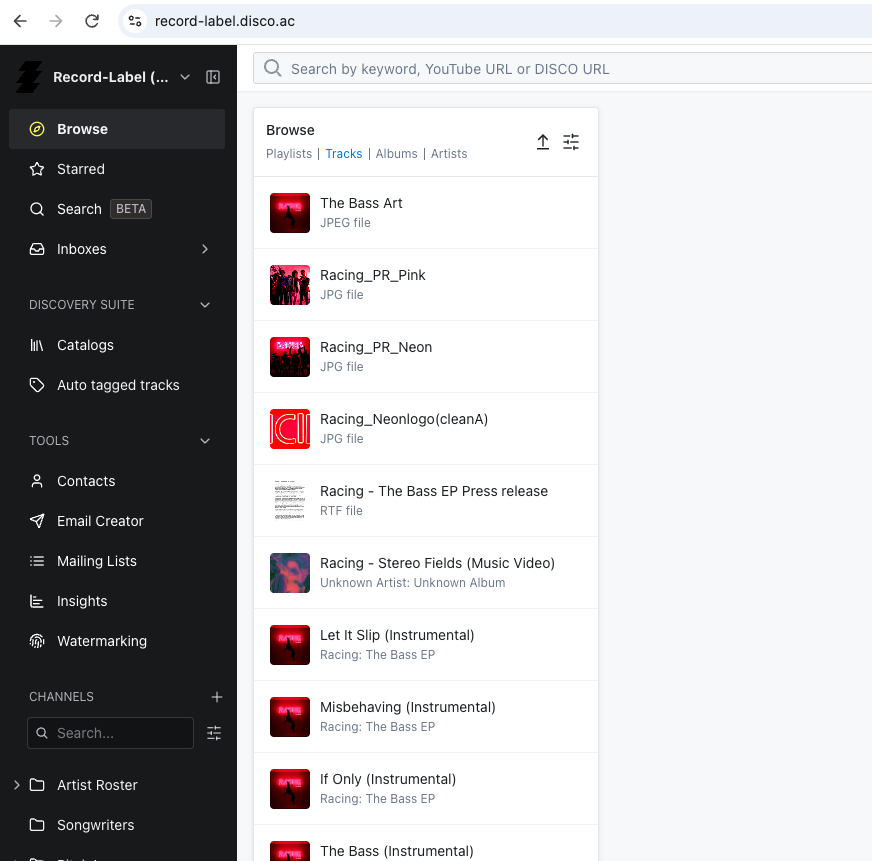Image resolution: width=872 pixels, height=861 pixels.
Task: Click the Email Creator paper plane icon
Action: point(37,521)
